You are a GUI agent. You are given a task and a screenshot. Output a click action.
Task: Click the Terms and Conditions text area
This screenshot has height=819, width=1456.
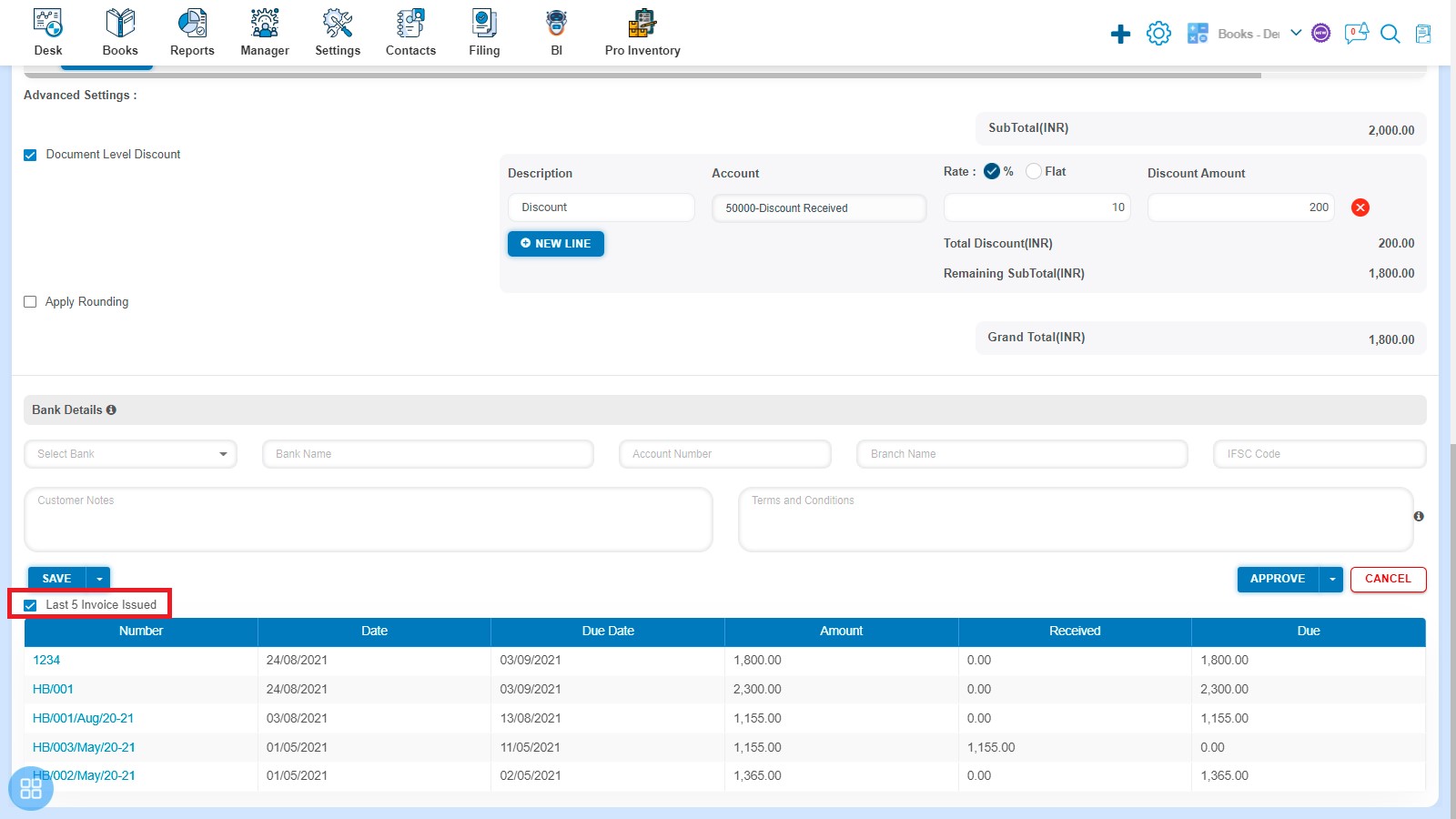(x=1076, y=520)
